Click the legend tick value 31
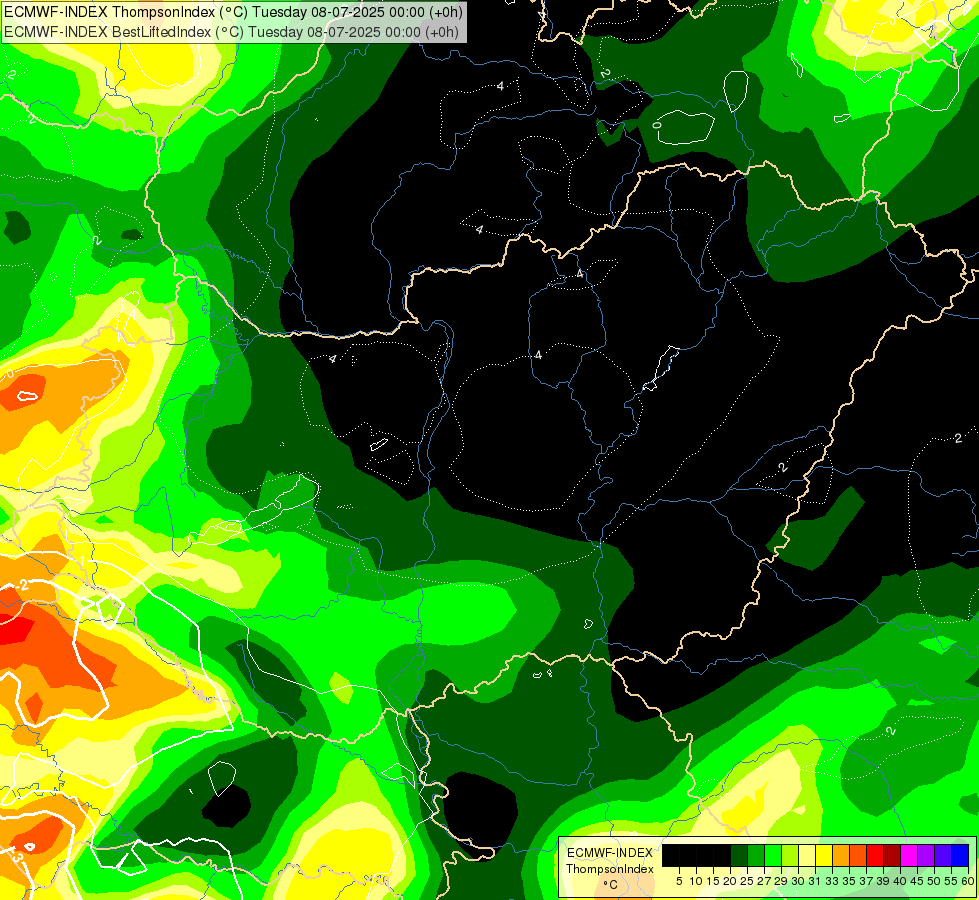The height and width of the screenshot is (900, 979). click(815, 881)
